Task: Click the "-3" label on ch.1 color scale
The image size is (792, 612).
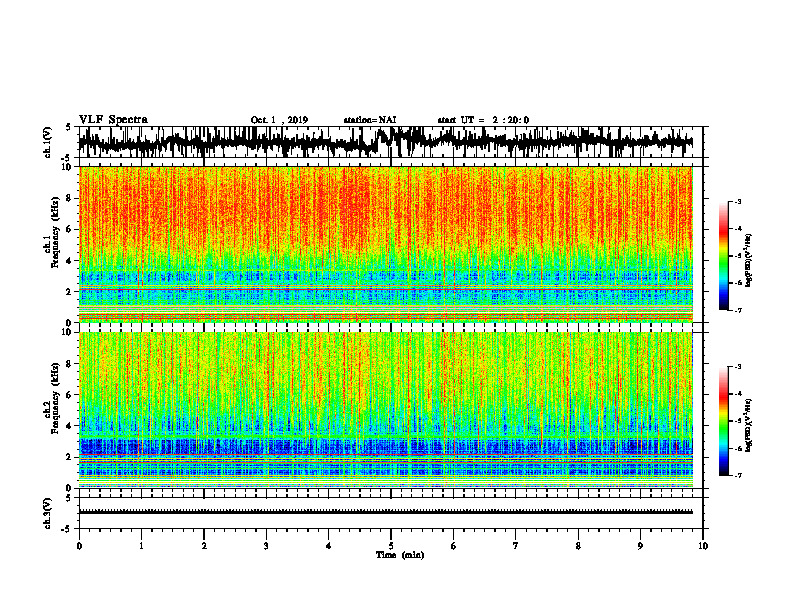Action: tap(737, 201)
